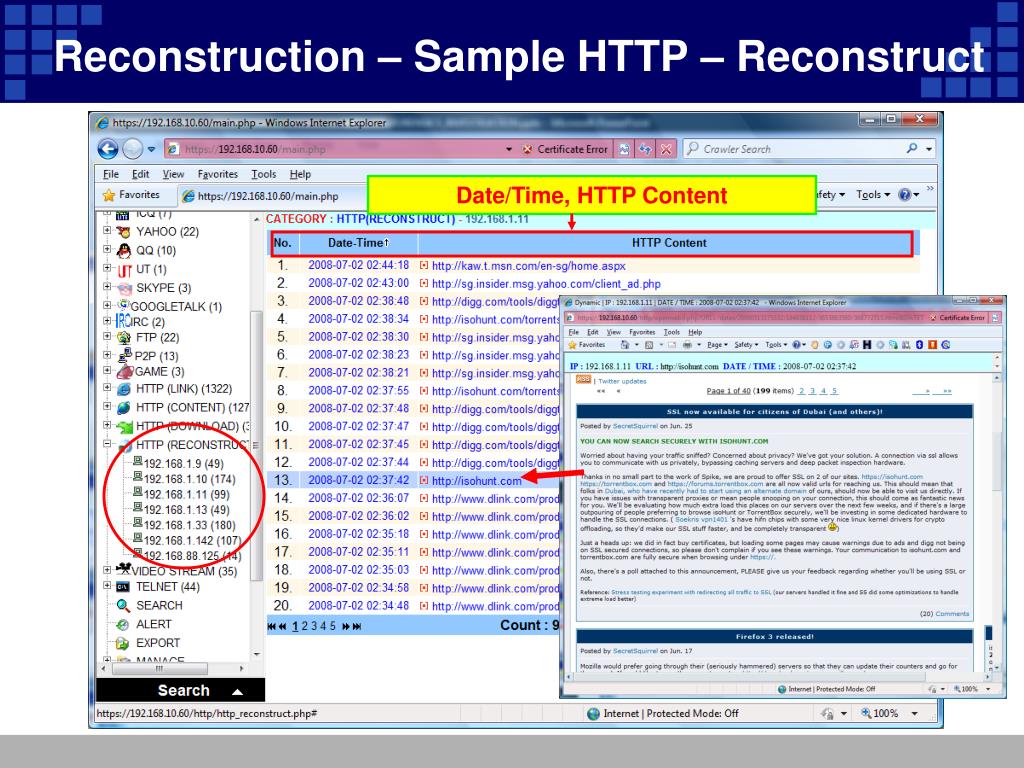Screen dimensions: 1024x768
Task: Click Stop icon in main address bar
Action: 665,150
